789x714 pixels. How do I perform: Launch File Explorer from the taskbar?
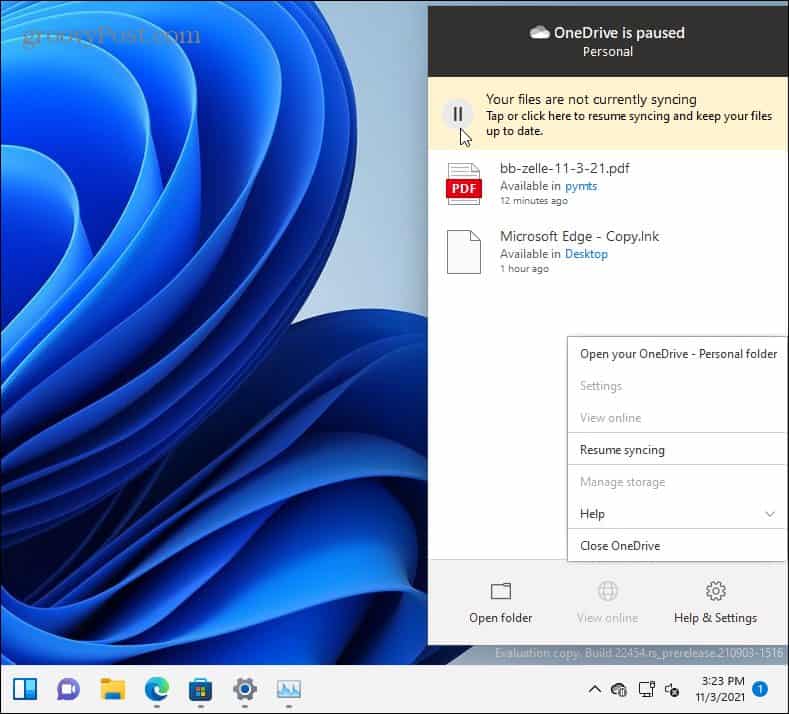(113, 689)
